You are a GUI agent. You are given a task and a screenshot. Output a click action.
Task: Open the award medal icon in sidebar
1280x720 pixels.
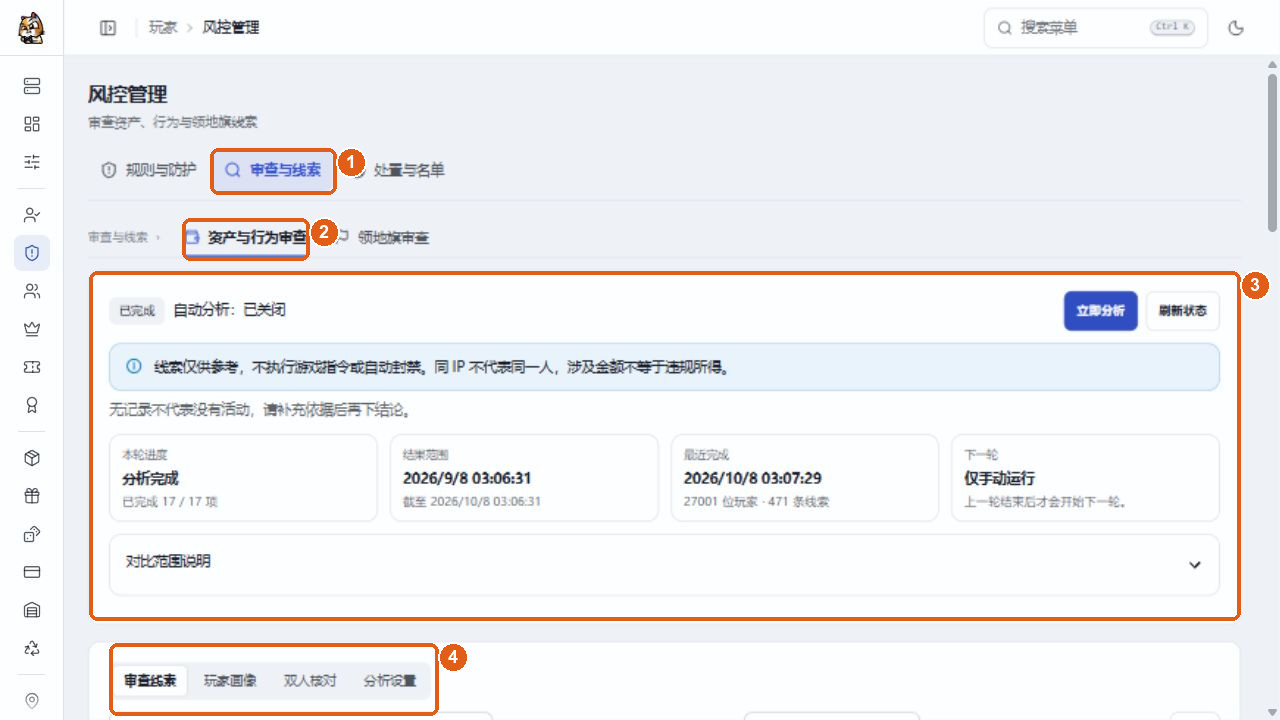[32, 405]
